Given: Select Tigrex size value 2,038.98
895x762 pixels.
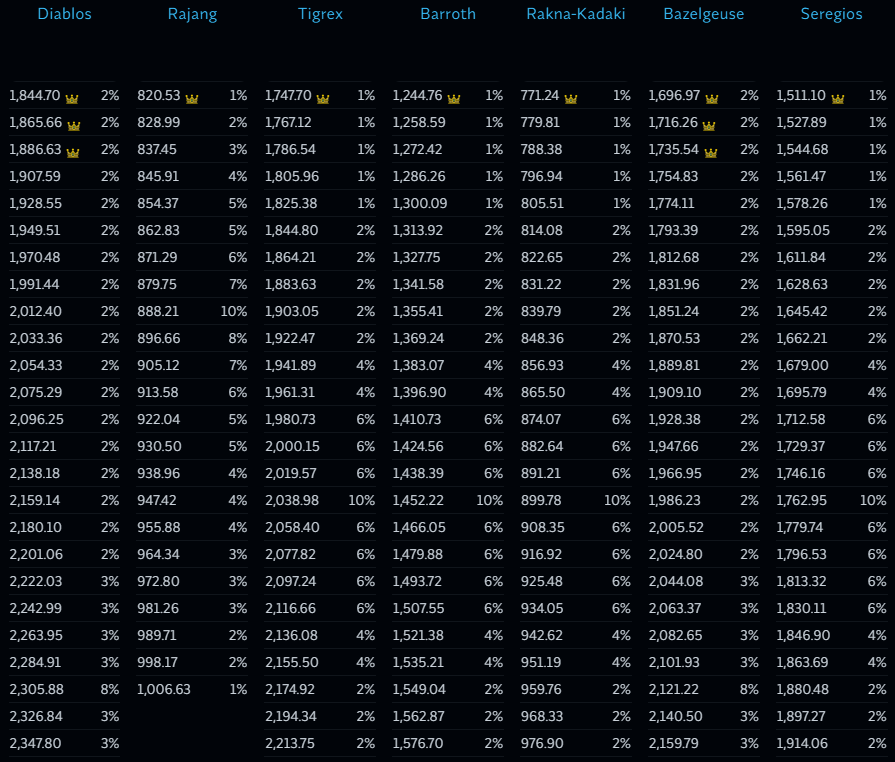Looking at the screenshot, I should 292,501.
